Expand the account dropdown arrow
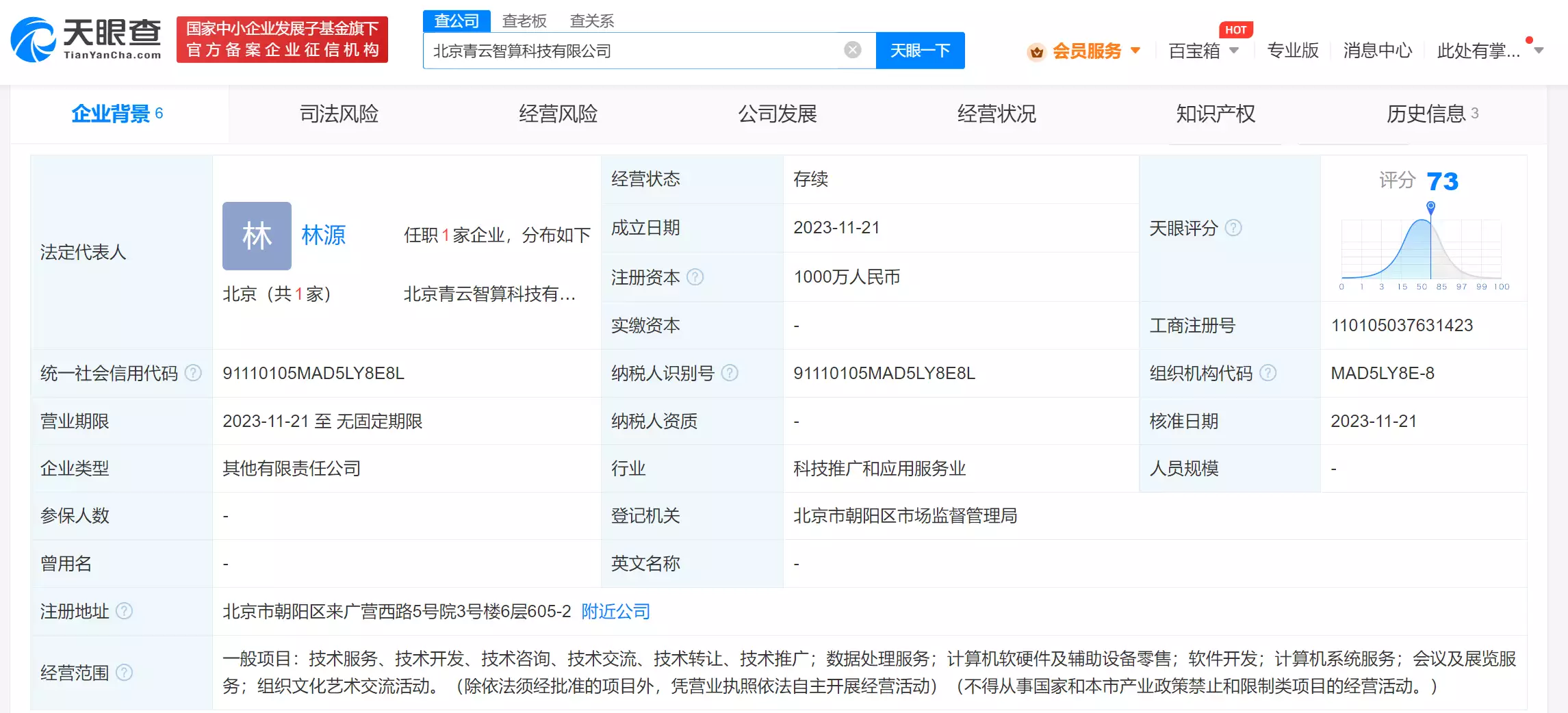The image size is (1568, 713). point(1539,50)
